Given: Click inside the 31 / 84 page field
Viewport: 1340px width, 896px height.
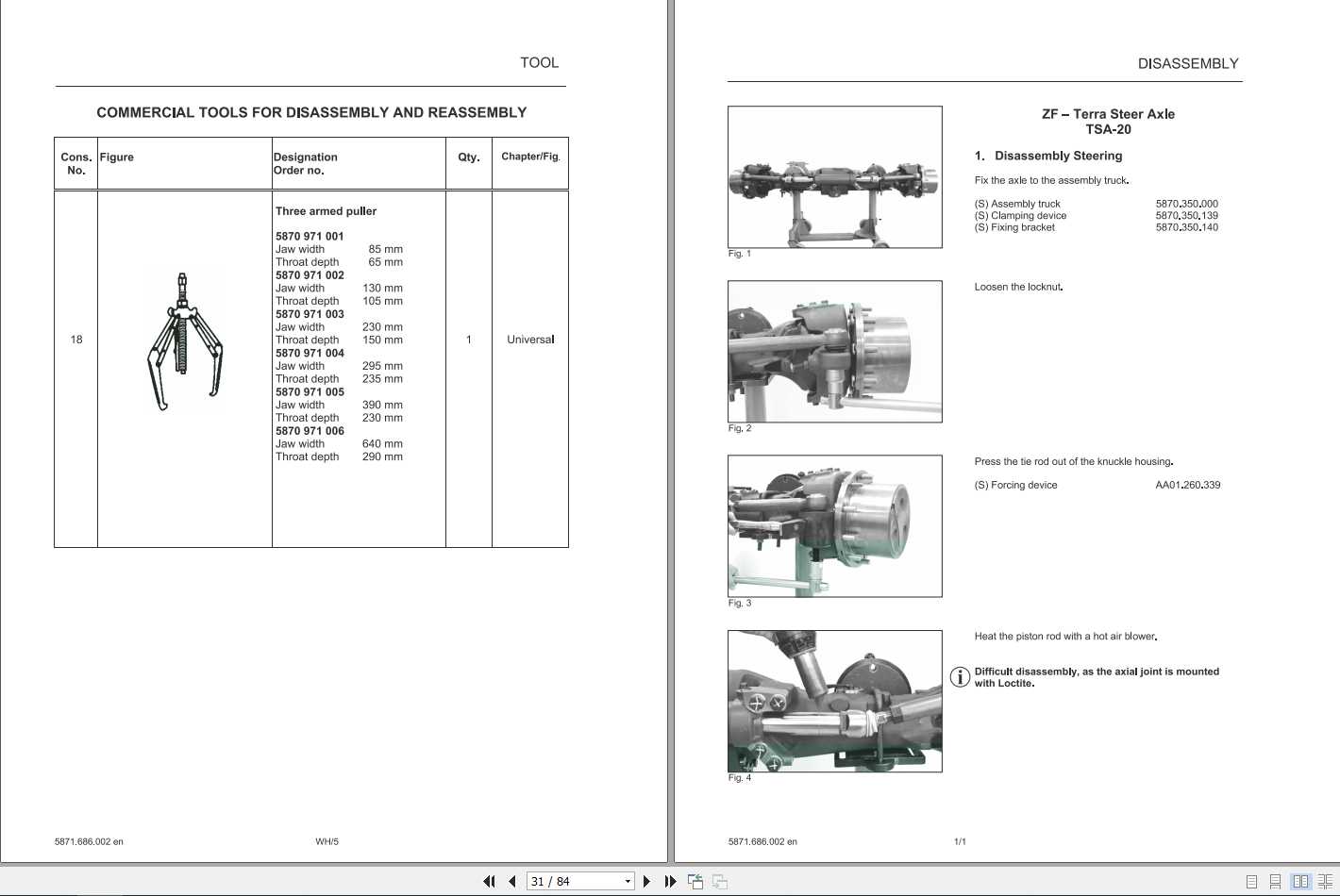Looking at the screenshot, I should (557, 880).
